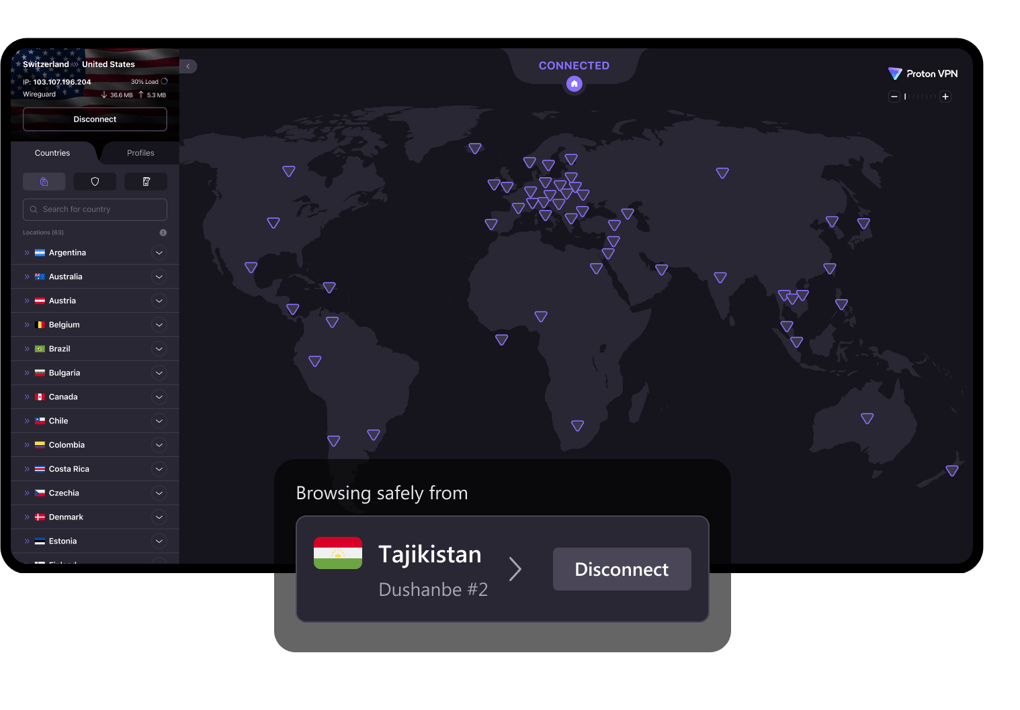Click the Proton VPN logo
The width and height of the screenshot is (1020, 710).
pyautogui.click(x=922, y=74)
